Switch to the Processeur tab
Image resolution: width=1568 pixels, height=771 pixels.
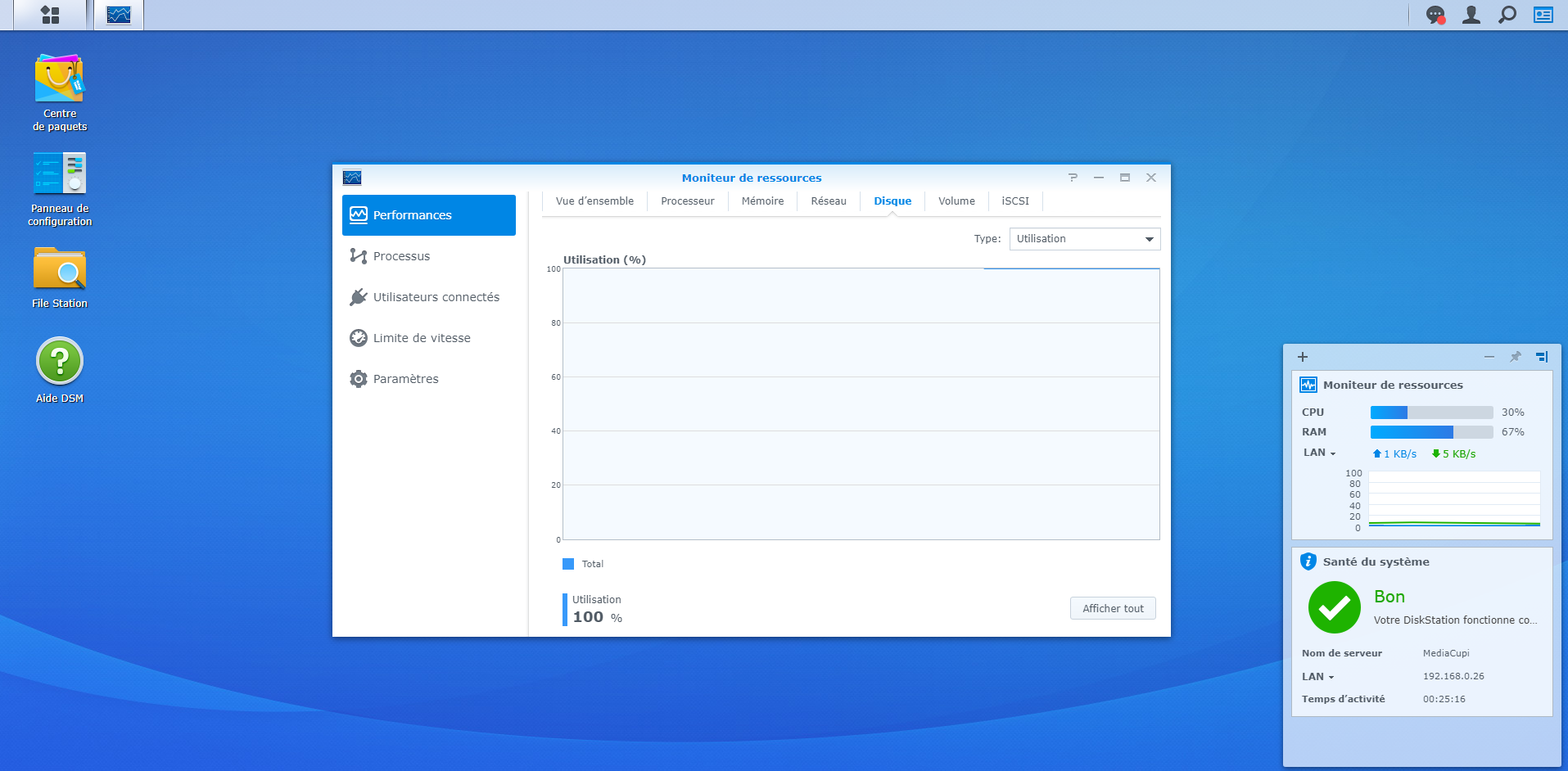coord(688,201)
